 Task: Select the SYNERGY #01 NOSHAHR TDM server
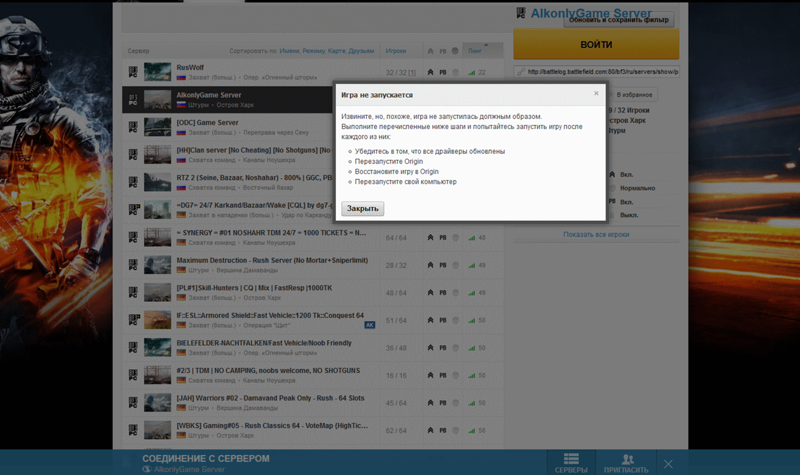(x=313, y=237)
